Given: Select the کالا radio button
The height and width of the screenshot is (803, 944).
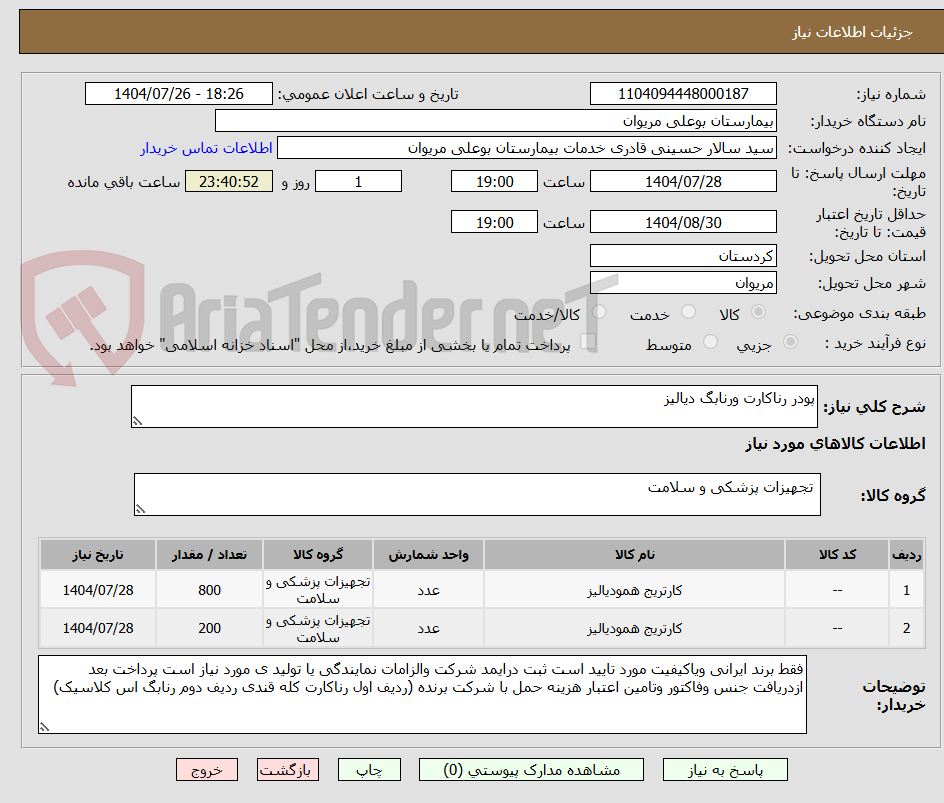Looking at the screenshot, I should tap(758, 312).
